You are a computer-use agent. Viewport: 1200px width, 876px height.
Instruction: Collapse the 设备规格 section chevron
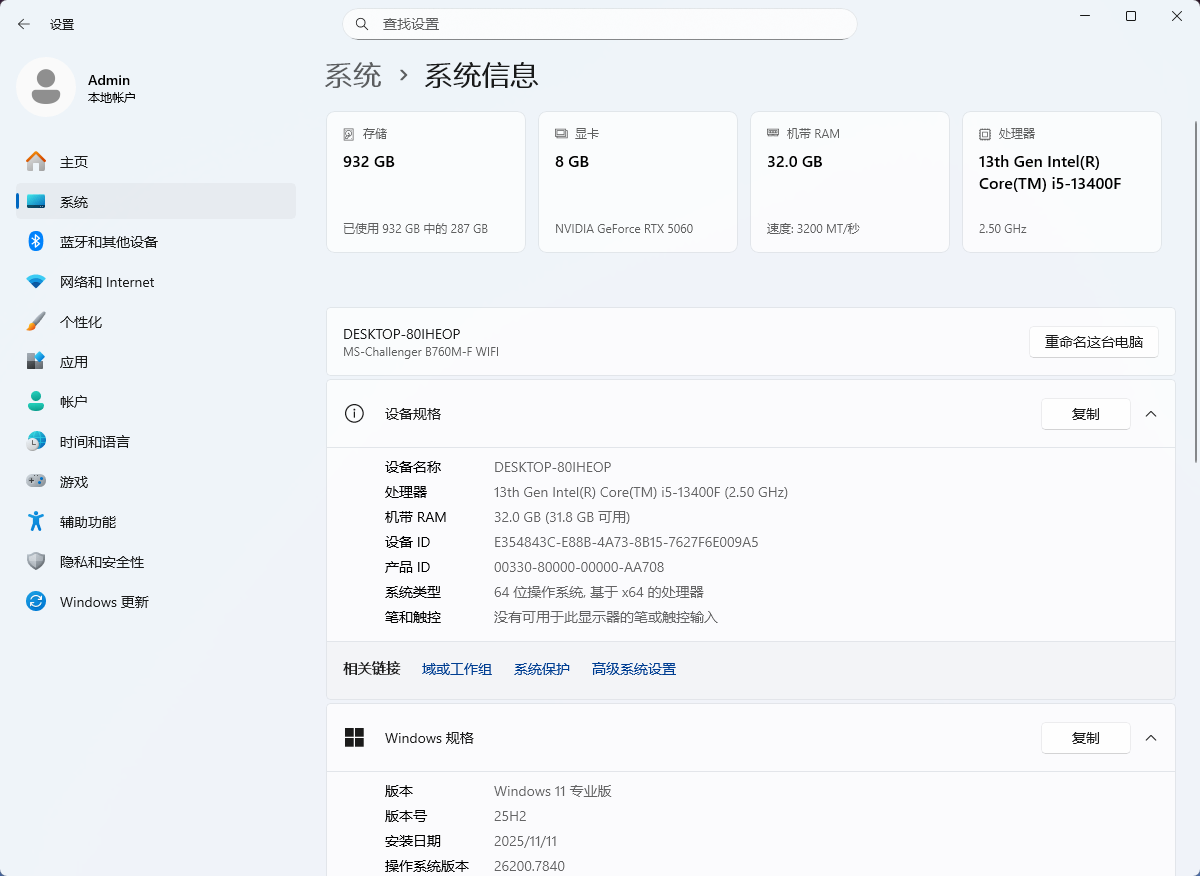tap(1151, 414)
